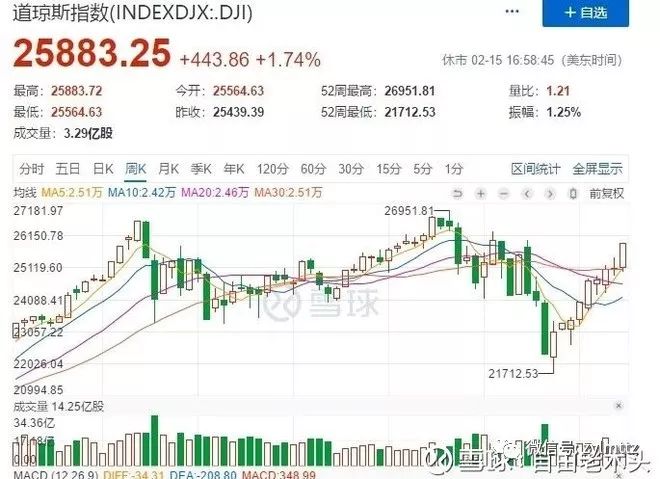Select the 1分 interval tab

454,169
